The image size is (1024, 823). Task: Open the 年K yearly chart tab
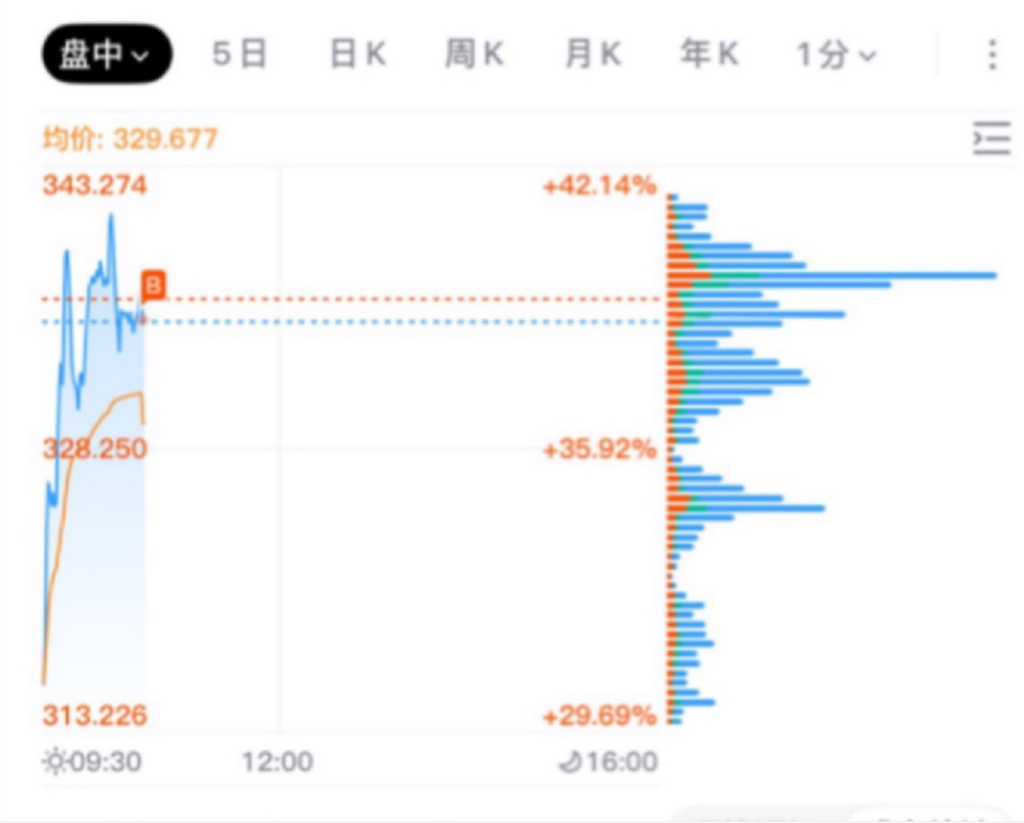(710, 54)
